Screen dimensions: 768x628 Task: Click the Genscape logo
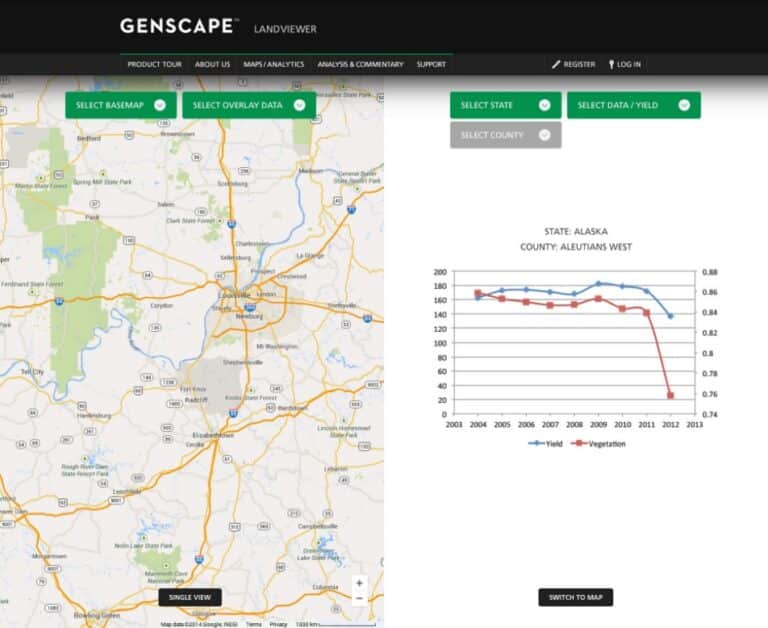(x=180, y=26)
